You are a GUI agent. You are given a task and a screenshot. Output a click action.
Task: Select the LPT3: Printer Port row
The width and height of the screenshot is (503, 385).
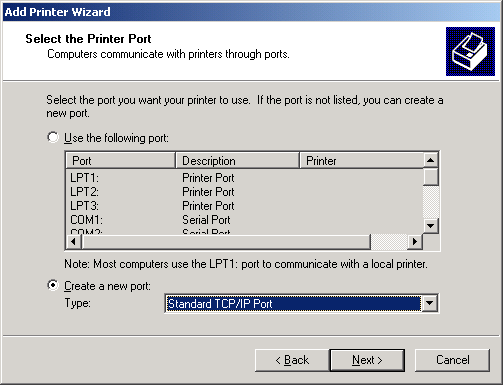245,206
